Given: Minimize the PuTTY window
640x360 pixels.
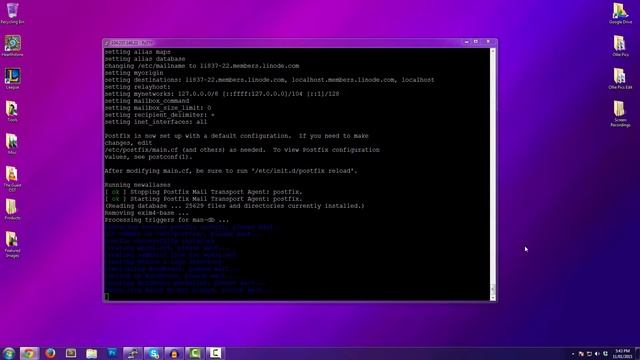Looking at the screenshot, I should 467,42.
